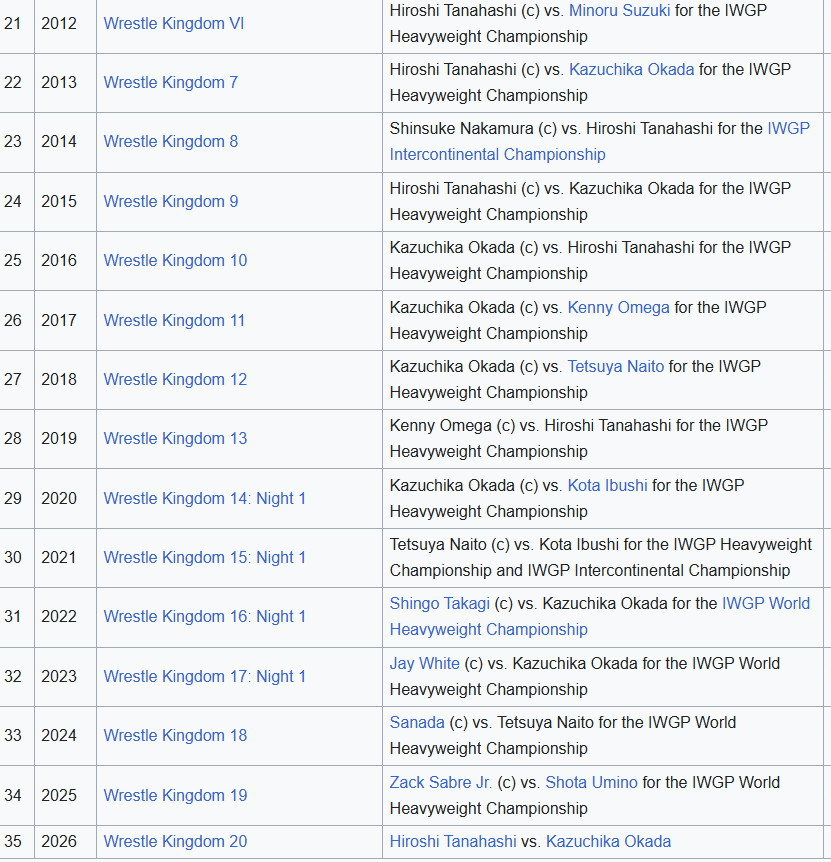Click the year cell 2023
Viewport: 831px width, 862px height.
65,677
